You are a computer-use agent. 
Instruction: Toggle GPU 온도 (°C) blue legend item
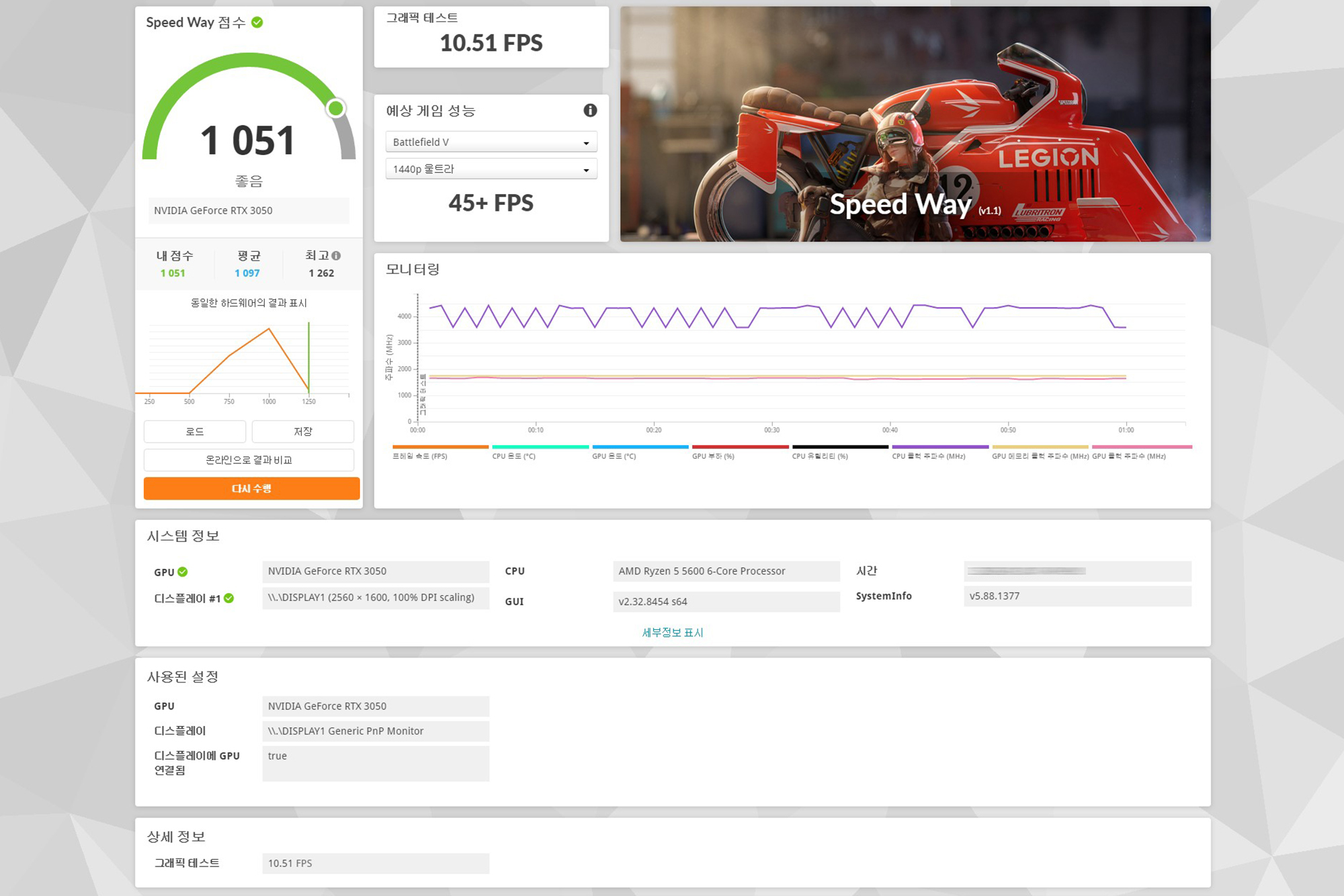614,455
